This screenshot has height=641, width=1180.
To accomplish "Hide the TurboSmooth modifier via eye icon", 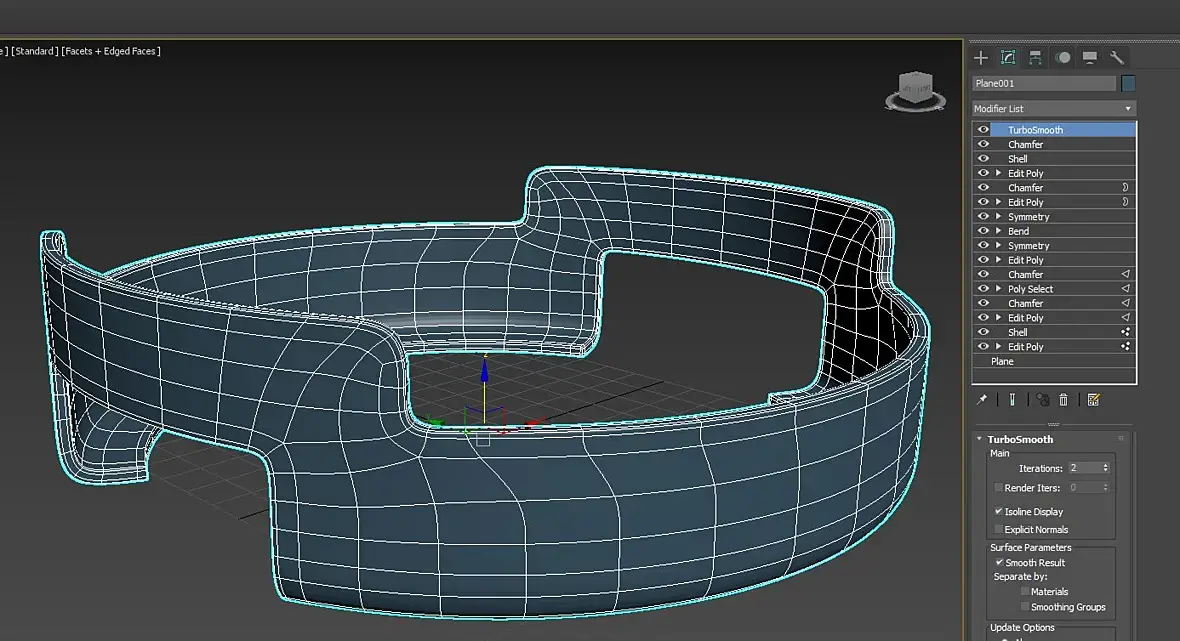I will point(983,129).
